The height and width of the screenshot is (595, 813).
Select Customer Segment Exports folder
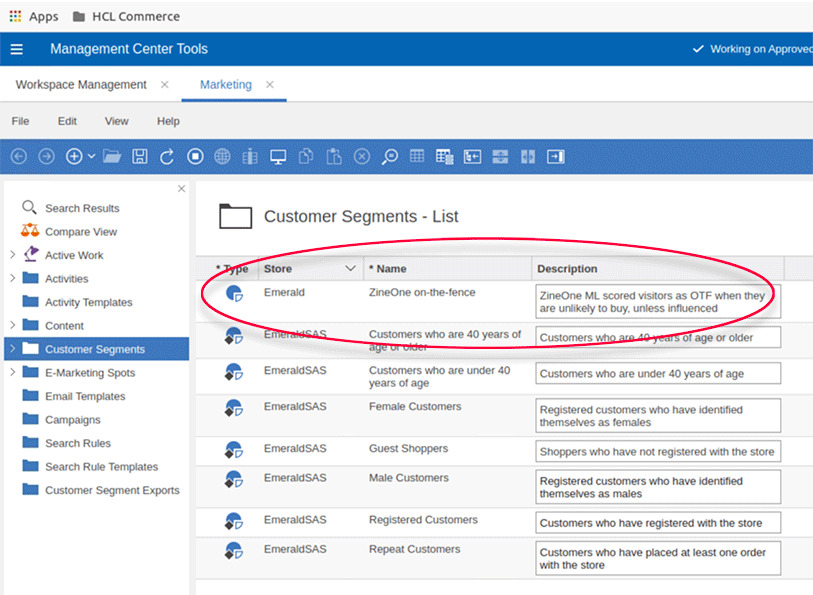click(x=112, y=490)
